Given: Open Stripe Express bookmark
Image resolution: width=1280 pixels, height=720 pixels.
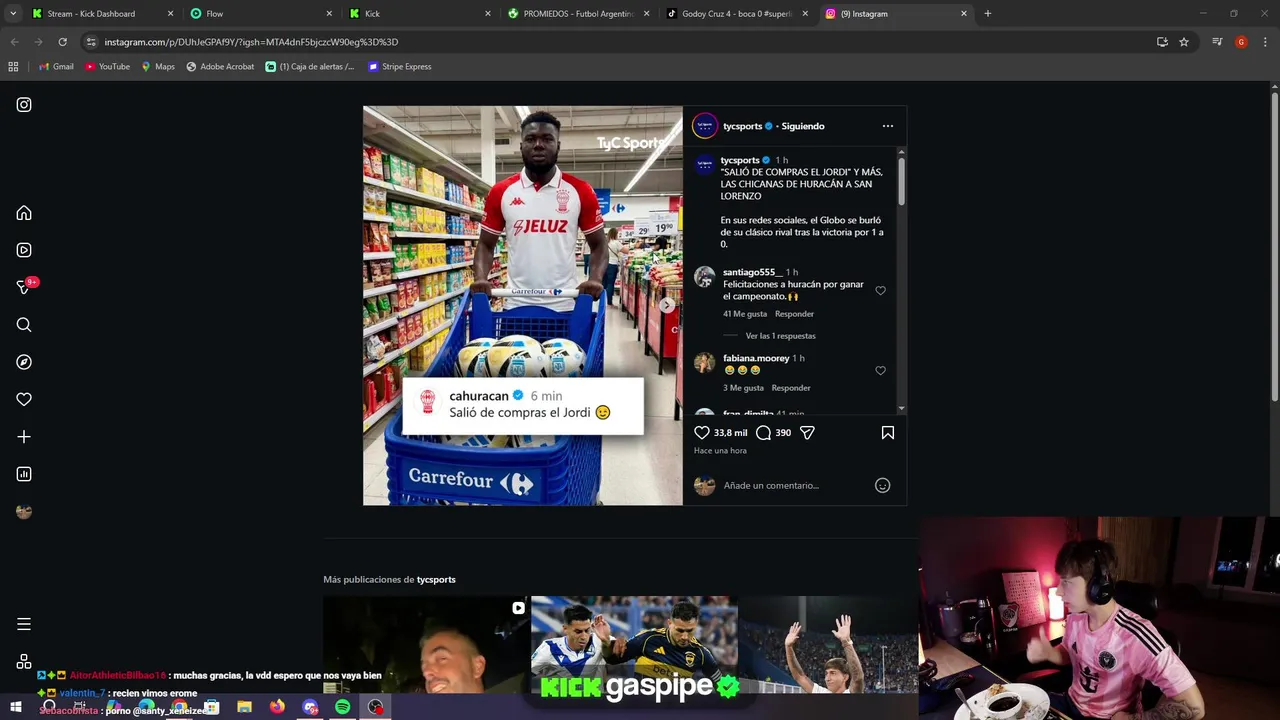Looking at the screenshot, I should coord(399,67).
